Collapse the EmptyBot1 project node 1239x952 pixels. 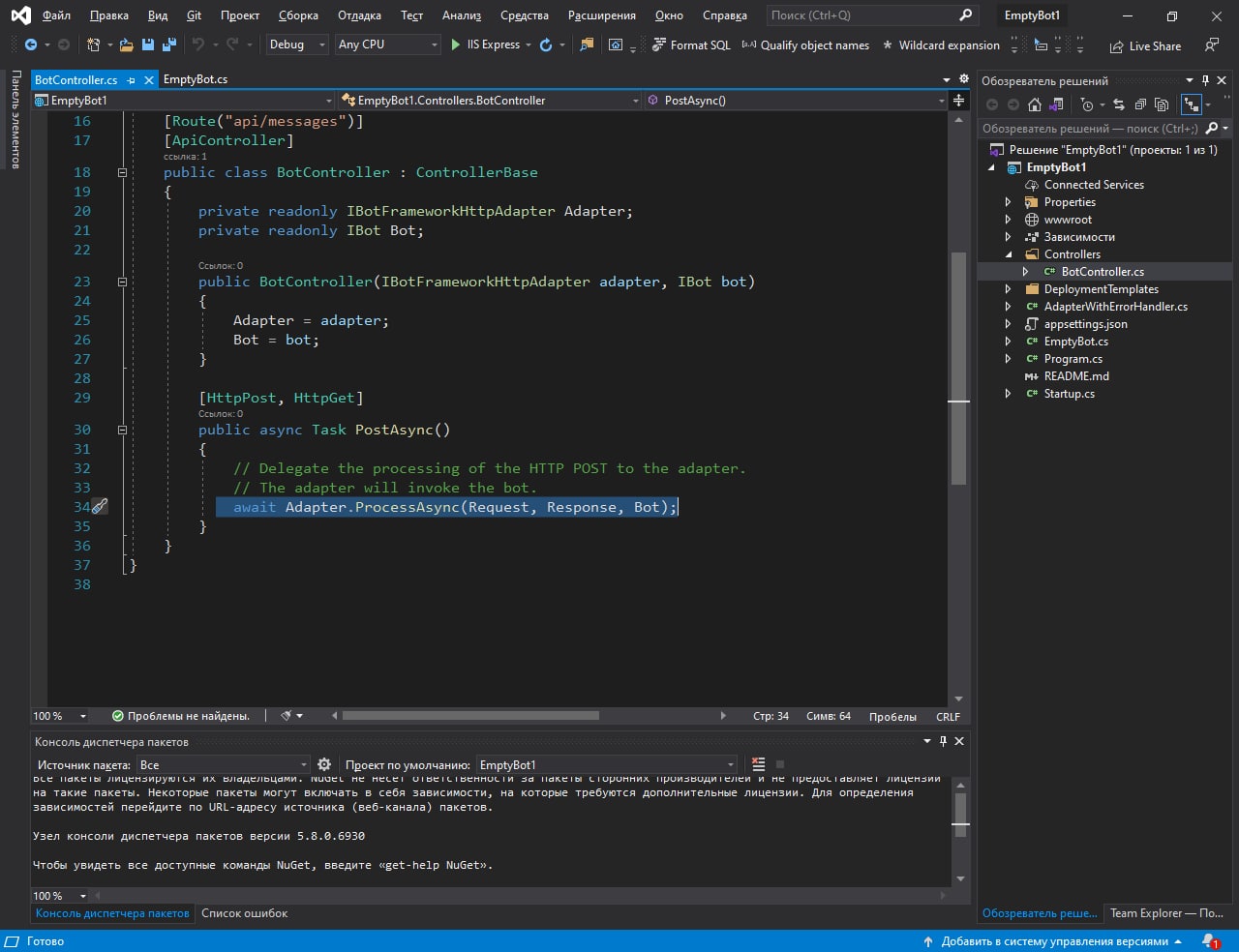click(x=991, y=167)
